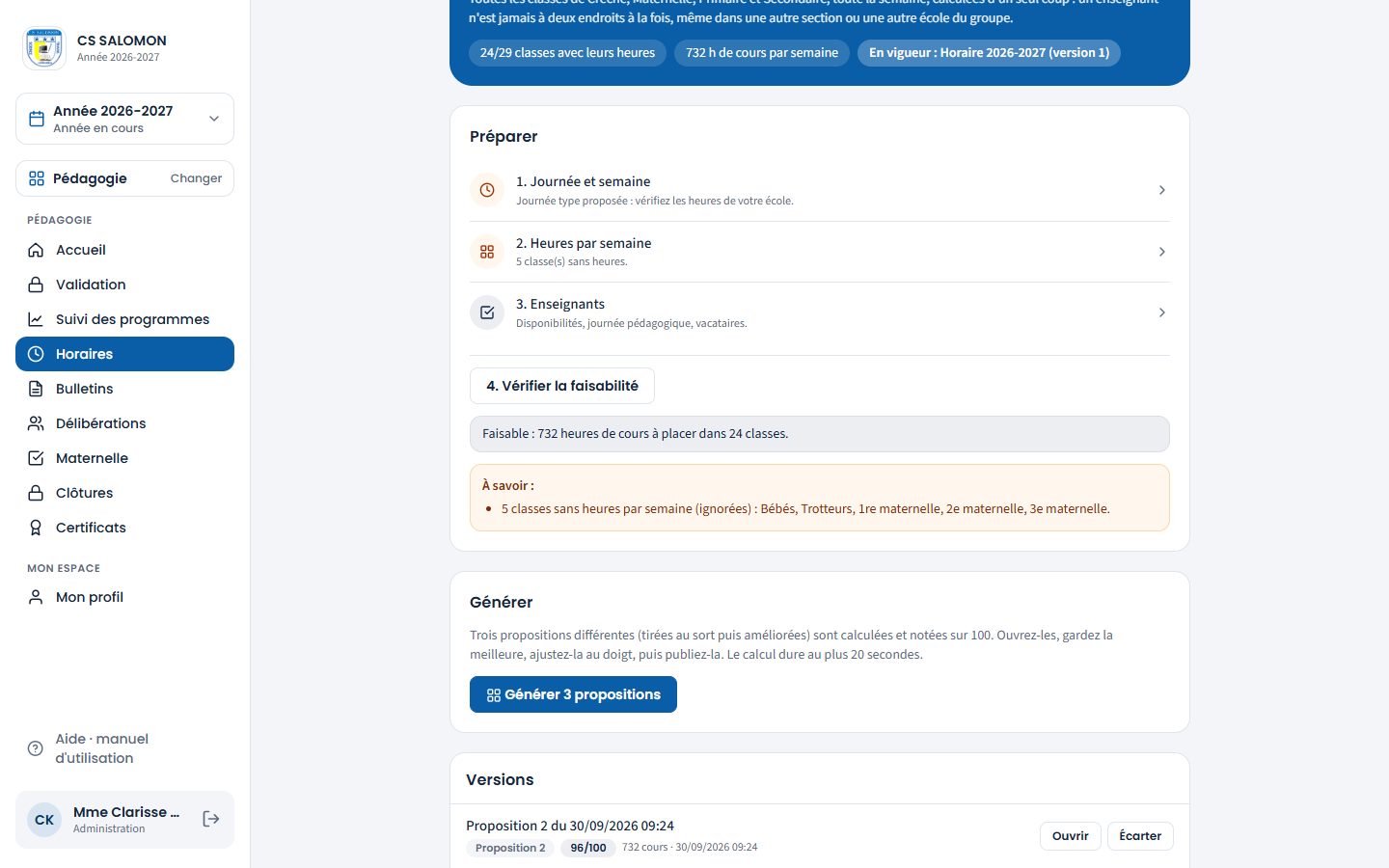Click the calendar icon beside Année 2026-2027
The height and width of the screenshot is (868, 1389).
coord(37,119)
